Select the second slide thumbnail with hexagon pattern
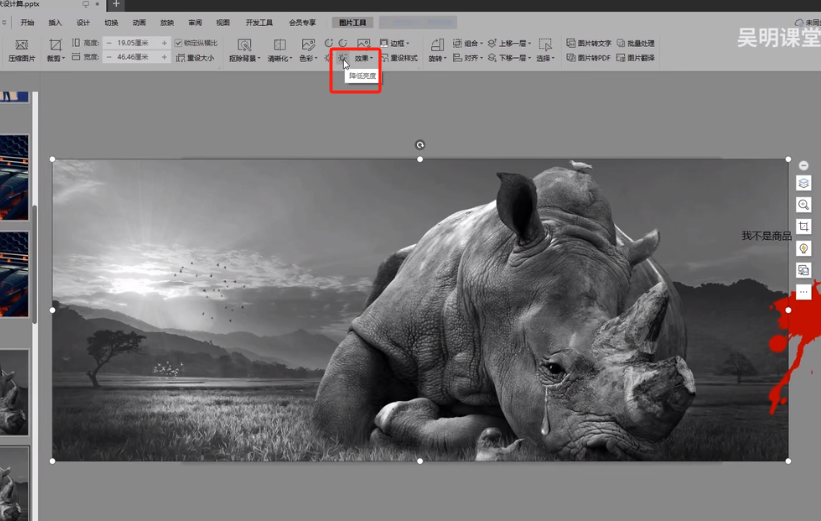The image size is (821, 521). pyautogui.click(x=14, y=177)
